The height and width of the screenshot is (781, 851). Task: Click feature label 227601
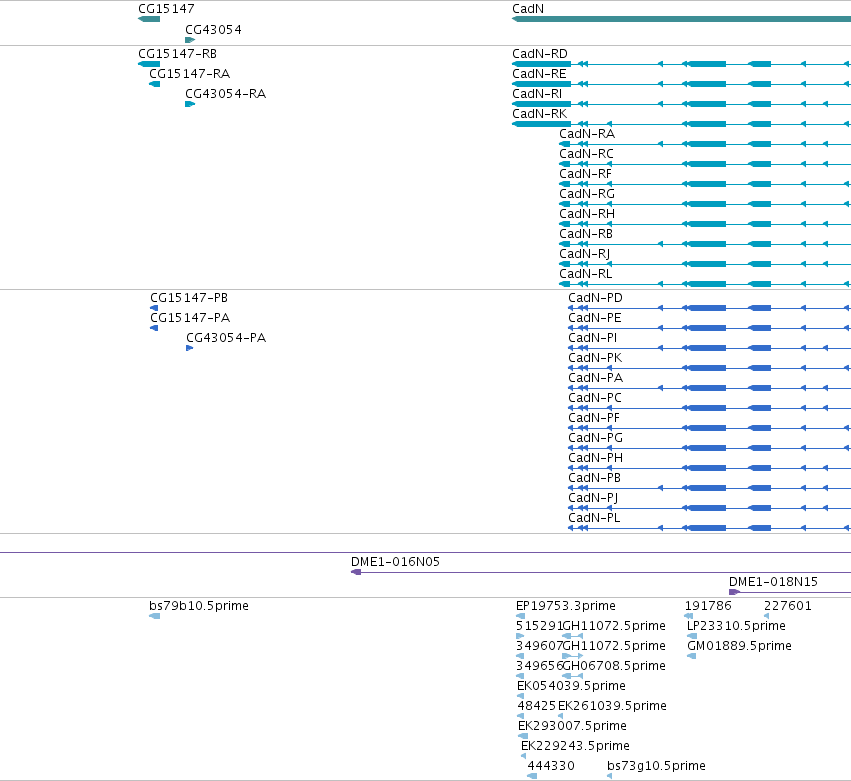pyautogui.click(x=788, y=606)
